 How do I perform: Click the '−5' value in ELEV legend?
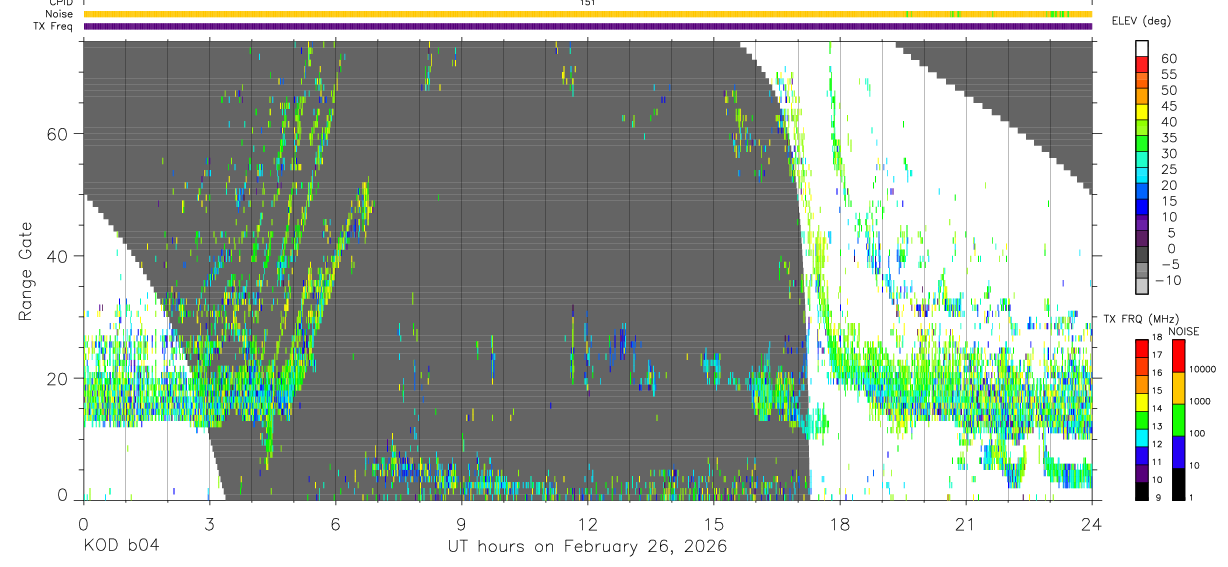[x=1171, y=264]
